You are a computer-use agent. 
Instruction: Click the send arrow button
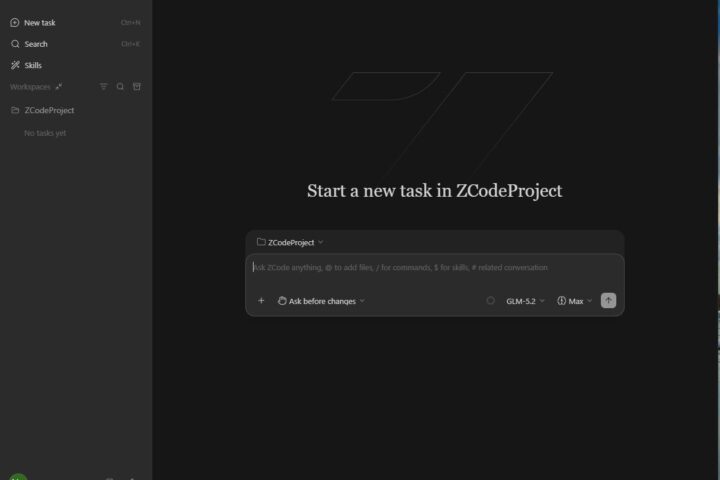[x=608, y=301]
